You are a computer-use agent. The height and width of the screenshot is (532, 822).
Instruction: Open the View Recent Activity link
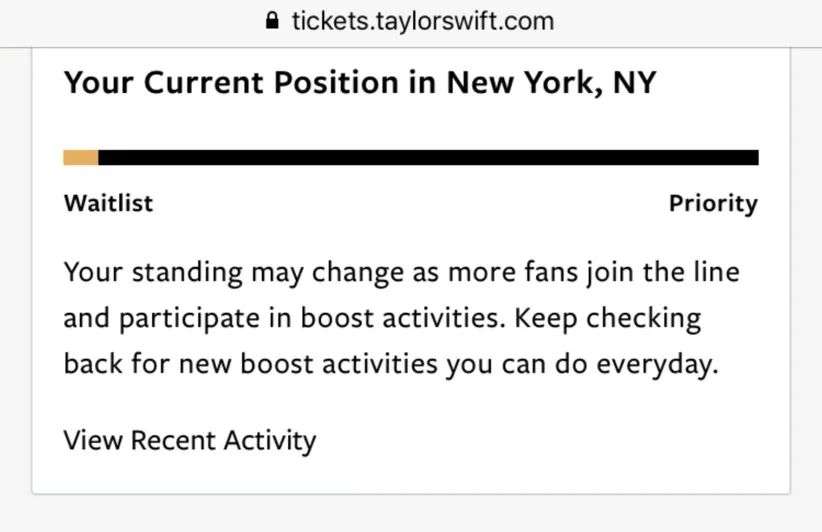click(x=190, y=441)
